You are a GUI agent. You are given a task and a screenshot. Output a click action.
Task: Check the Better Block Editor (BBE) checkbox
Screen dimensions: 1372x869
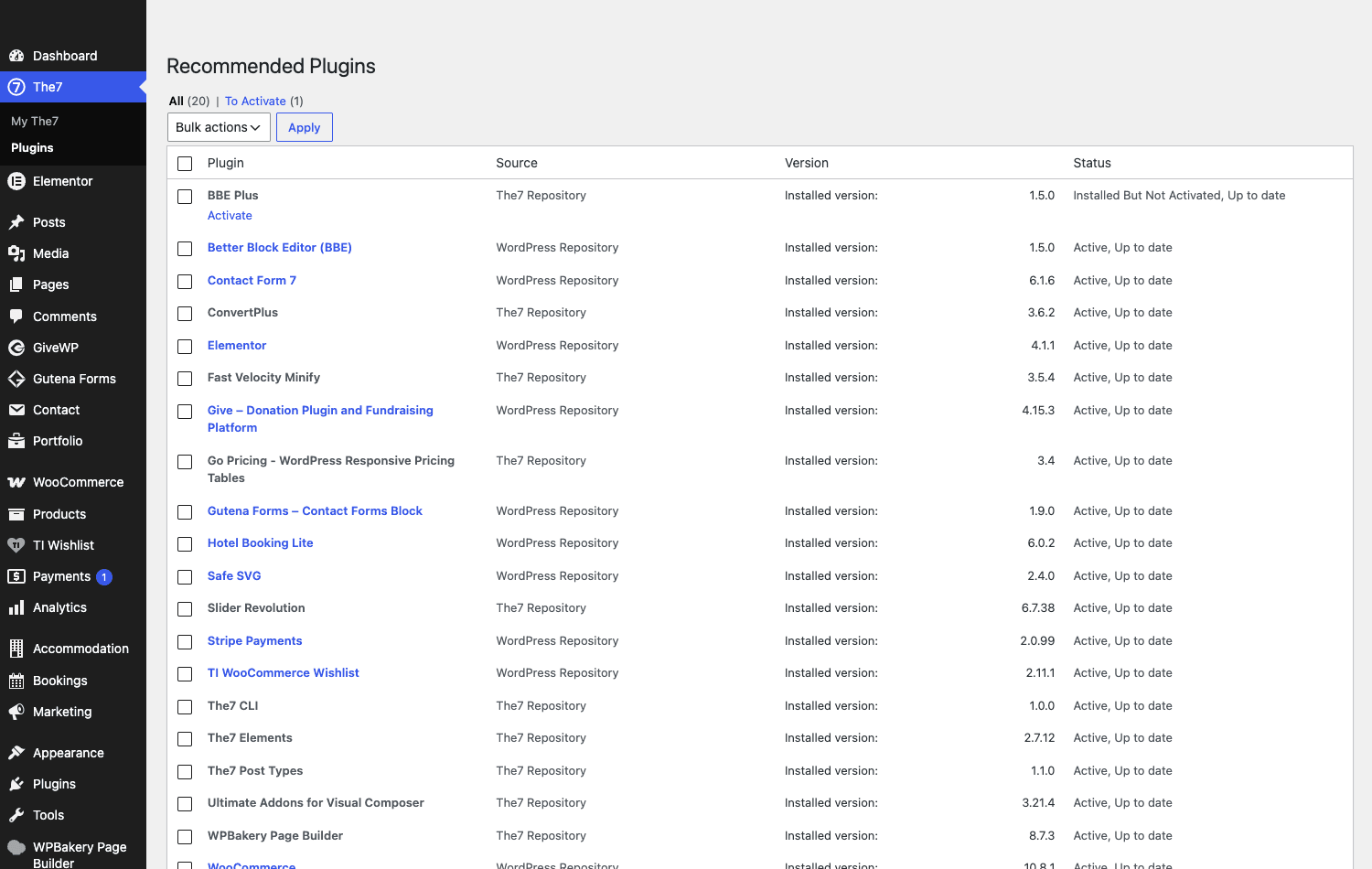(x=185, y=249)
